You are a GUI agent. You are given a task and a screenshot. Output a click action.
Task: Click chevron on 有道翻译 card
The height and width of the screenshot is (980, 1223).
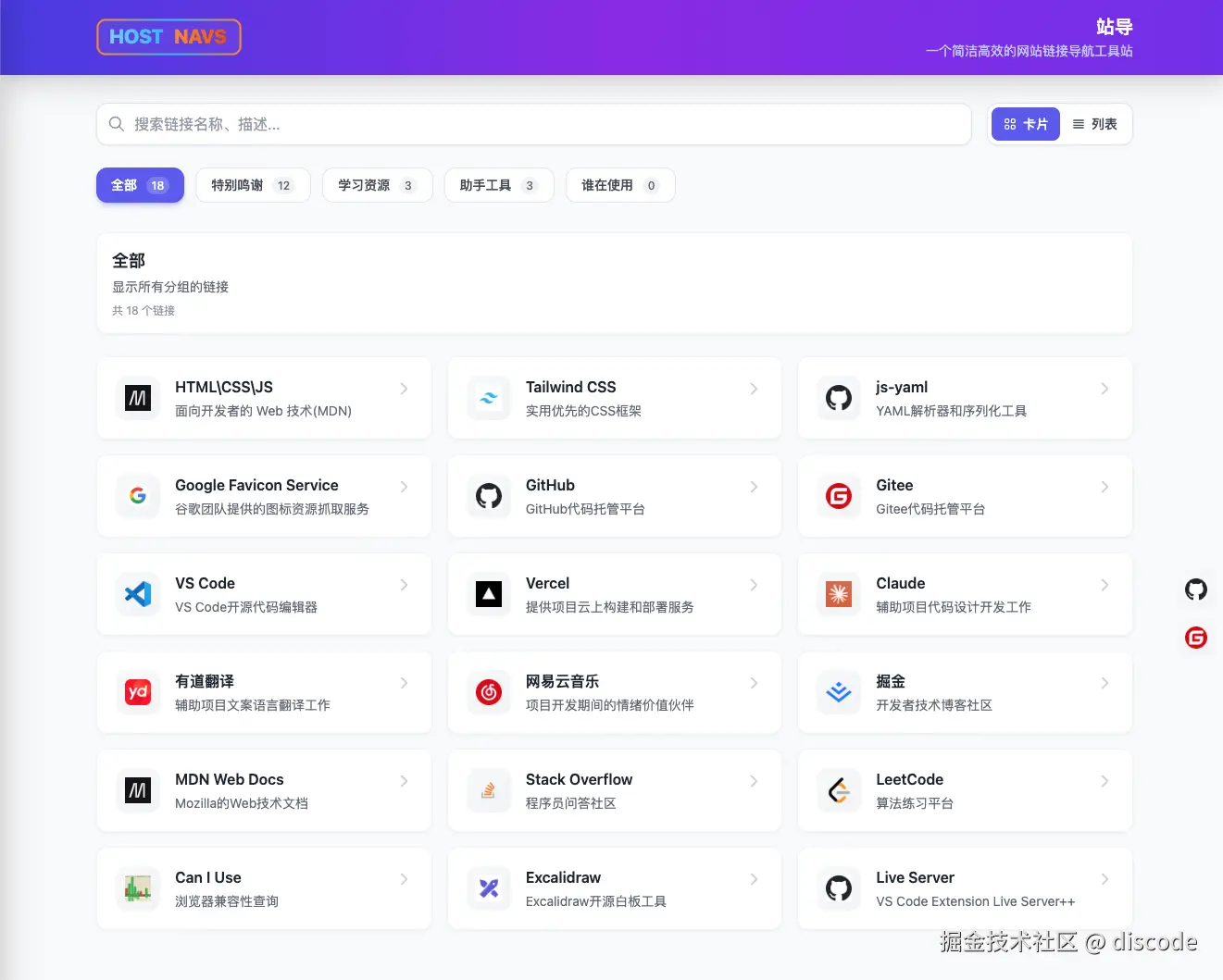[x=404, y=683]
